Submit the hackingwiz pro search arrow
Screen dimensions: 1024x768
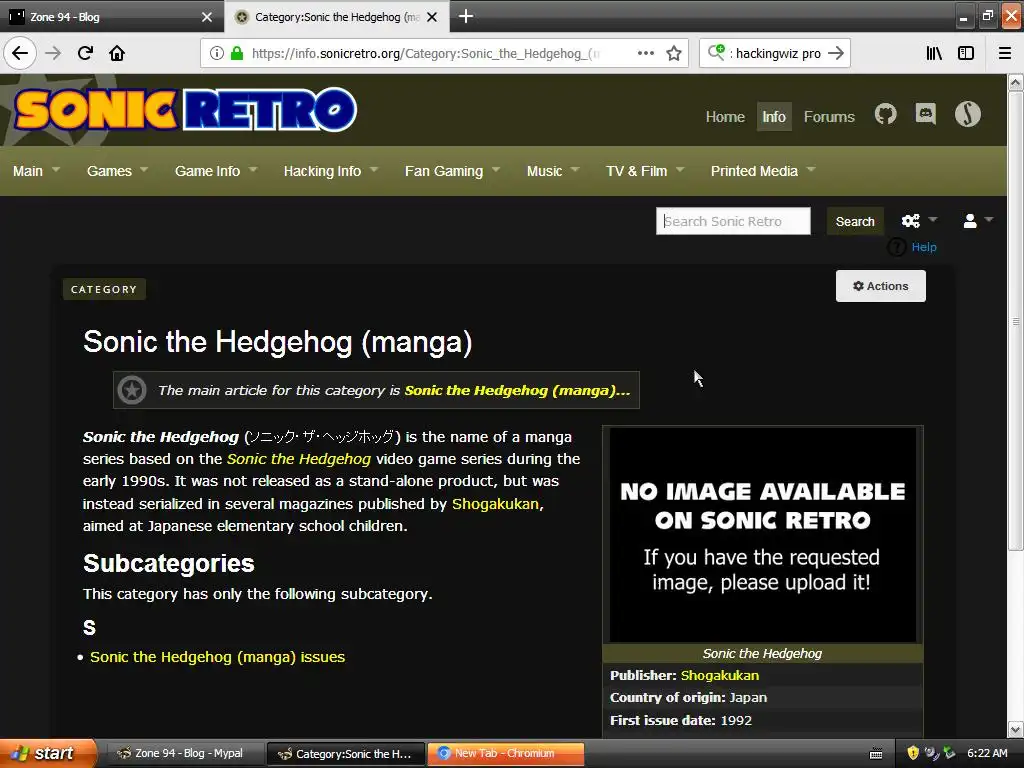pos(836,53)
